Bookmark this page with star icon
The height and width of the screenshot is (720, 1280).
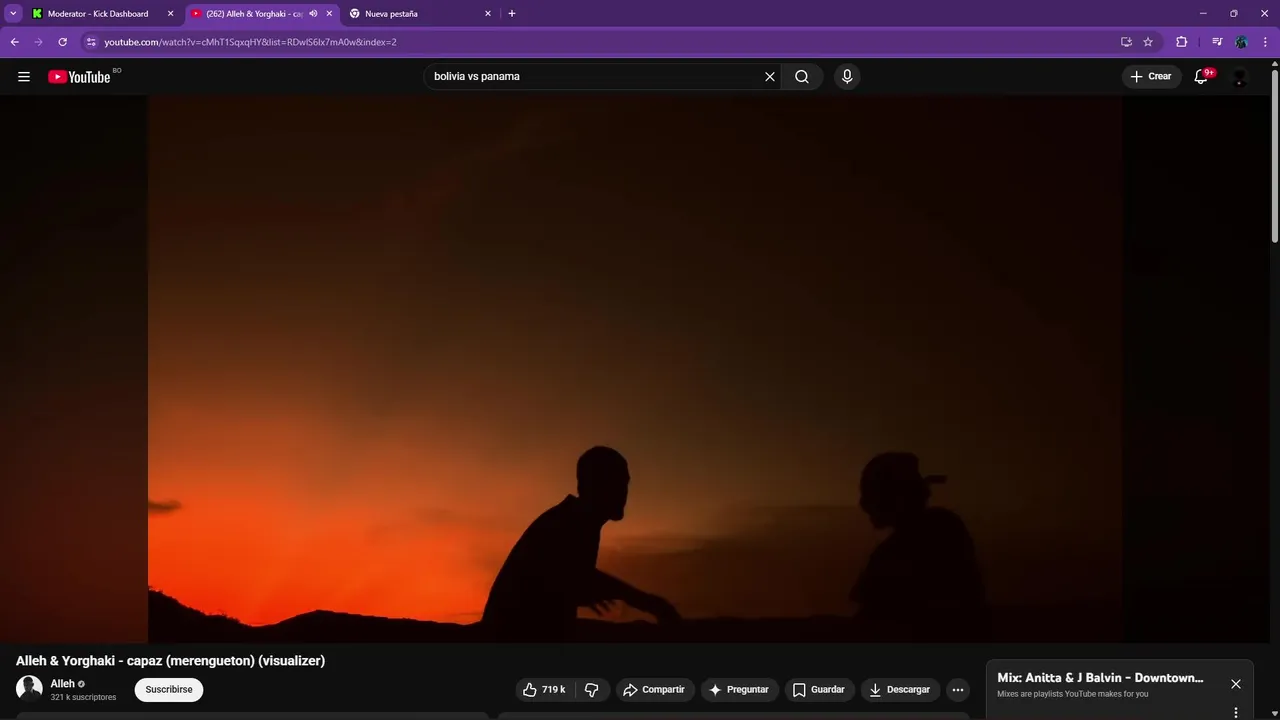[1148, 42]
